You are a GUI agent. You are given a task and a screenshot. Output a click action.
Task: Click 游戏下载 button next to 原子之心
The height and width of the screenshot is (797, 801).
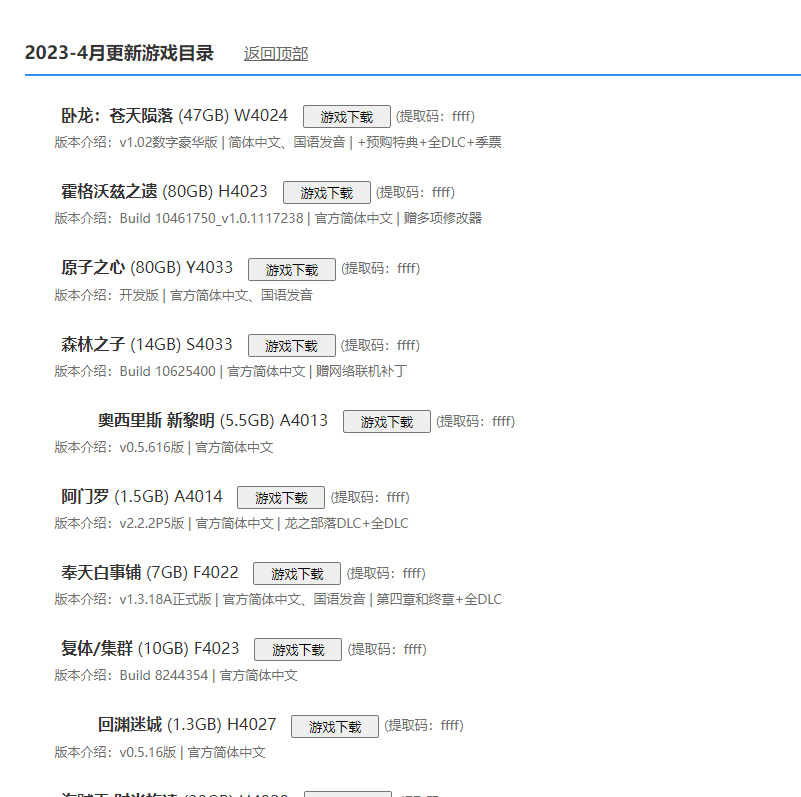(x=291, y=269)
